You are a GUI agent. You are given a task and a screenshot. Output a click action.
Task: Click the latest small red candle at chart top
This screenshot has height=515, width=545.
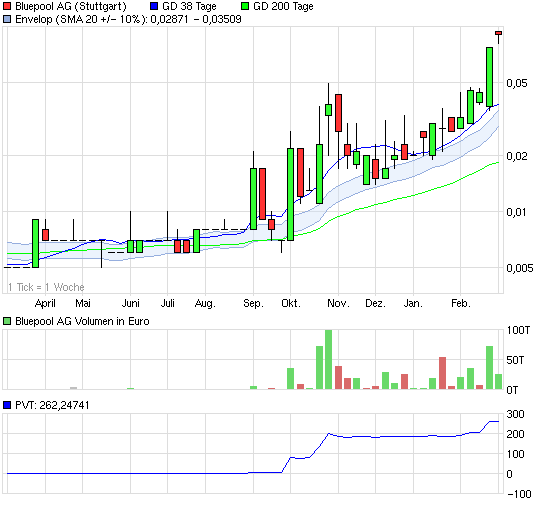498,33
